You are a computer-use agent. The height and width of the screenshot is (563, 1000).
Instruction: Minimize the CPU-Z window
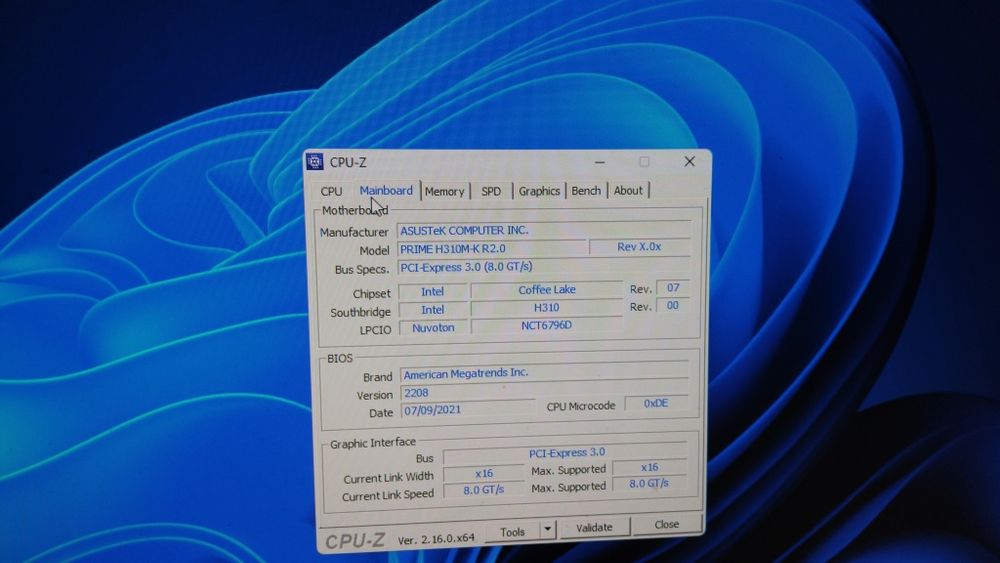point(599,162)
